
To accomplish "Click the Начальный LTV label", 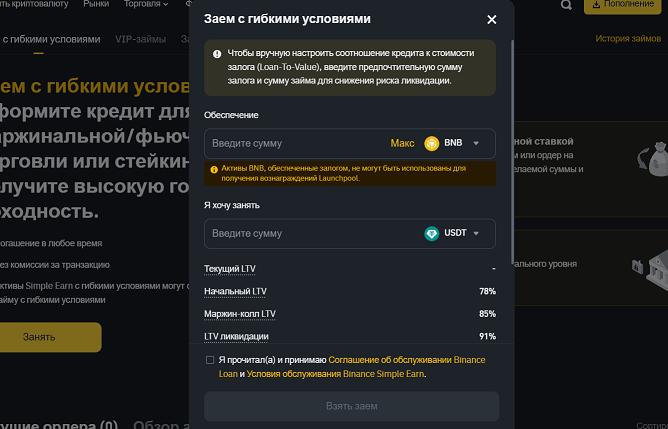I will tap(235, 291).
